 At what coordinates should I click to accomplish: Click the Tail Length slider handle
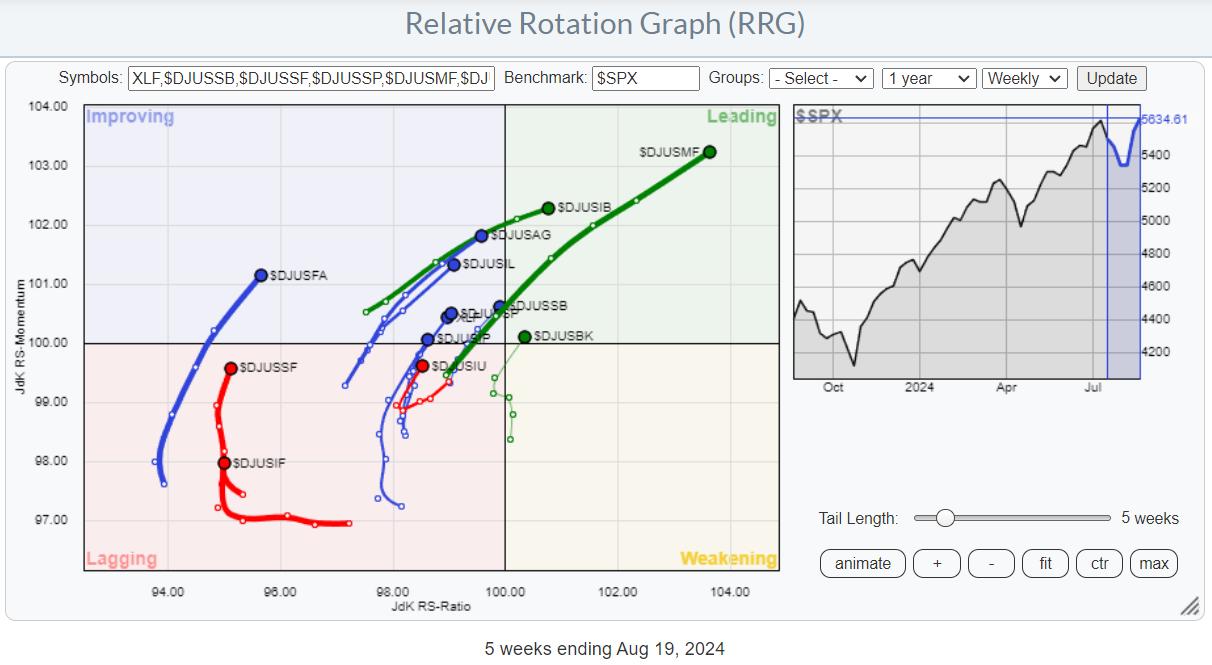point(945,518)
